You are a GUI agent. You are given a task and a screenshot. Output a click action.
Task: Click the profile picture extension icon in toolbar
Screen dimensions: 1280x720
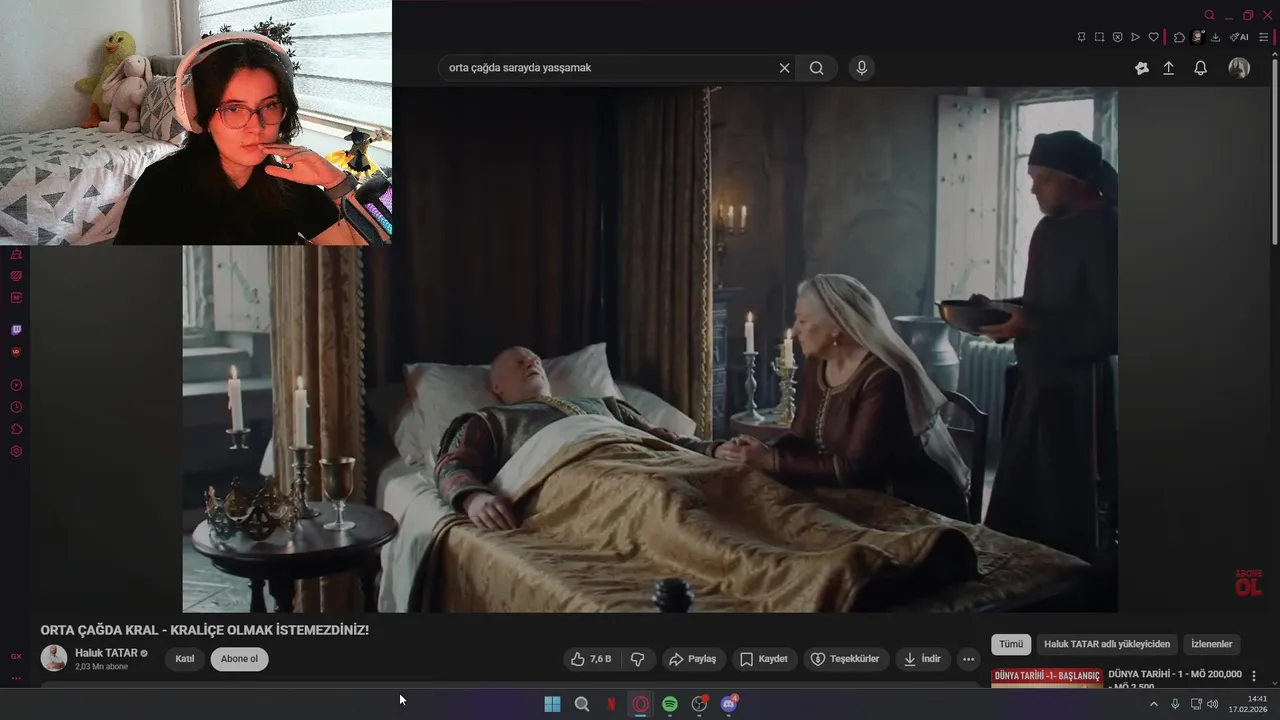pyautogui.click(x=1197, y=37)
